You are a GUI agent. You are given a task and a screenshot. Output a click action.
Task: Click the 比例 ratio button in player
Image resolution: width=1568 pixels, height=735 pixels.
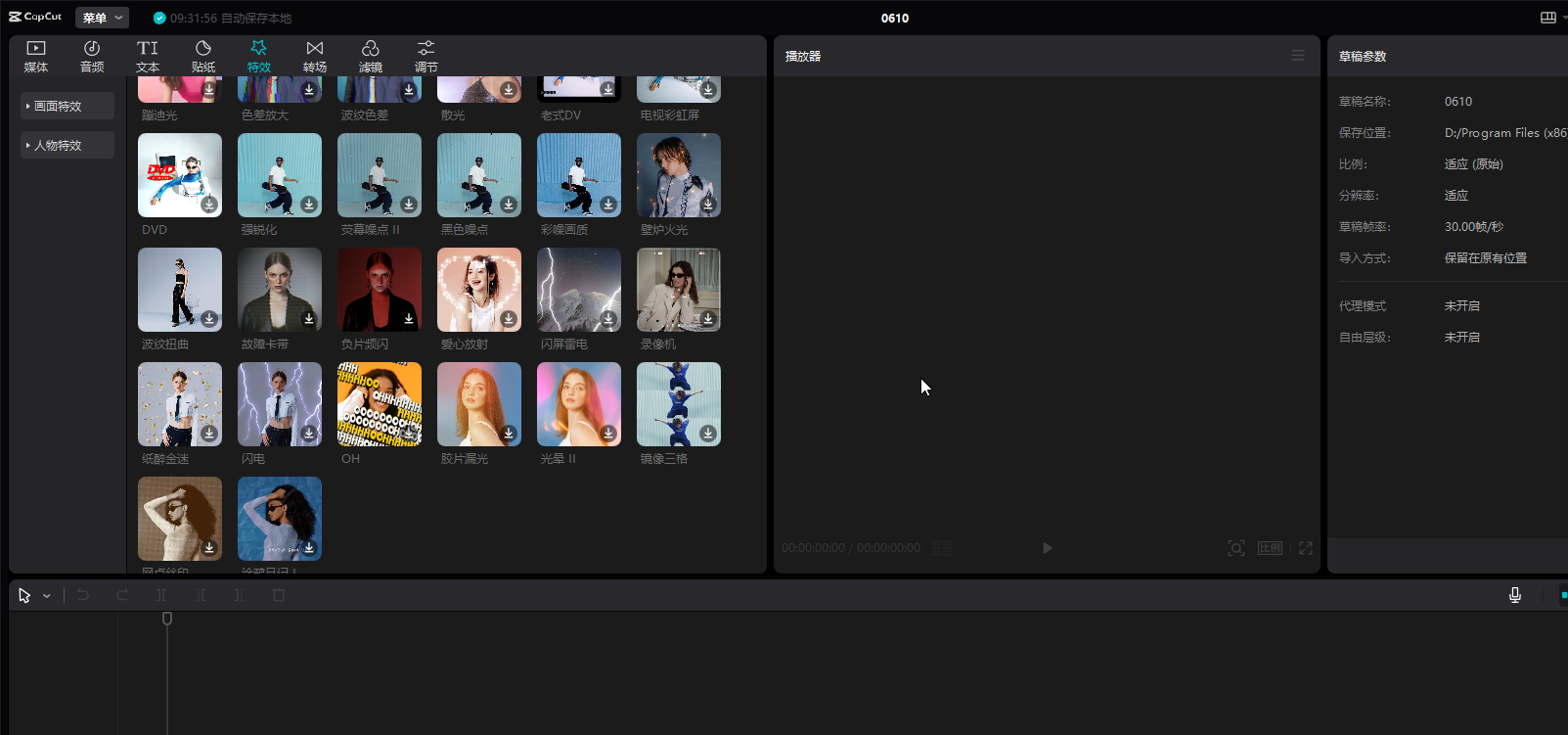pos(1270,548)
